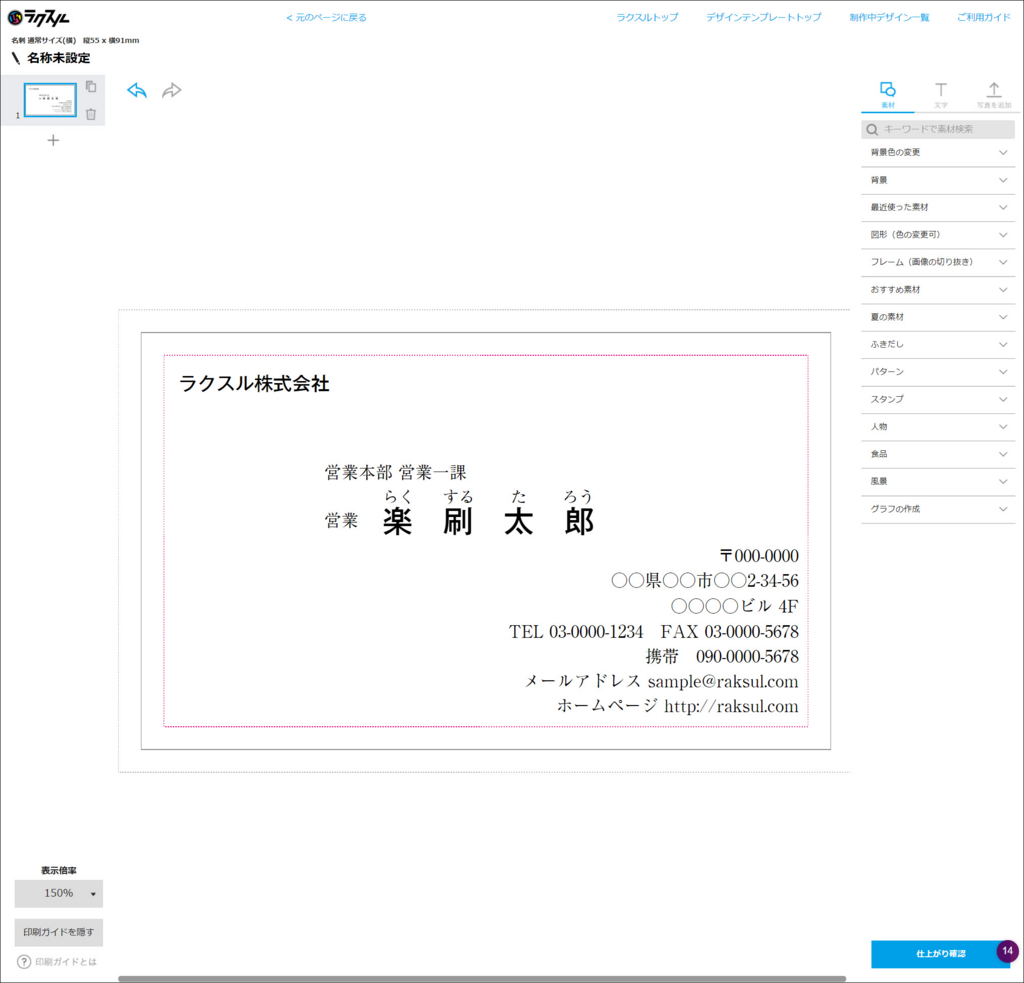The height and width of the screenshot is (983, 1024).
Task: Open the 素材 materials tab
Action: pos(888,95)
